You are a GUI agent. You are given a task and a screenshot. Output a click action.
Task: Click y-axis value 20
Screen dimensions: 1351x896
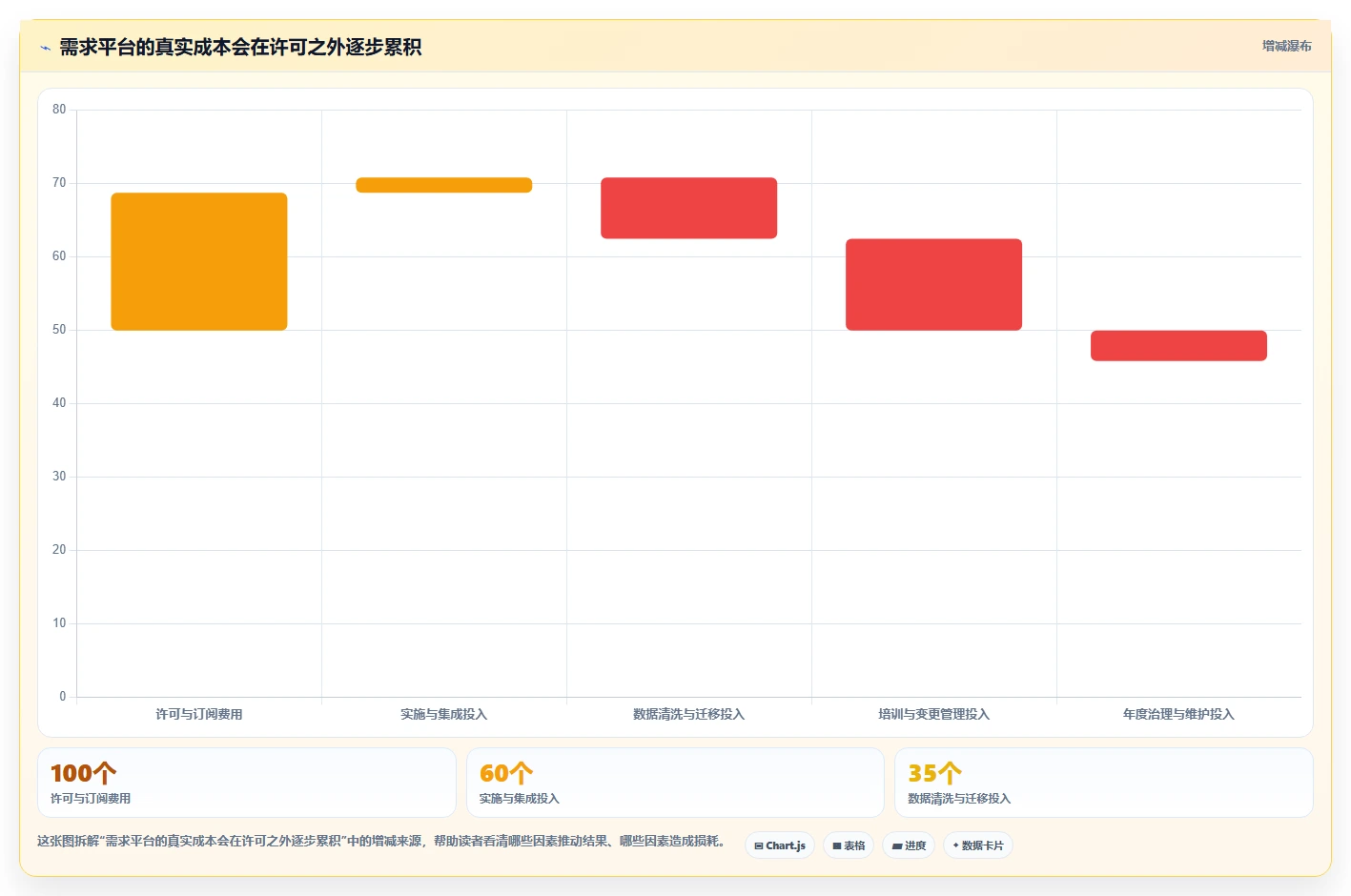[x=59, y=550]
